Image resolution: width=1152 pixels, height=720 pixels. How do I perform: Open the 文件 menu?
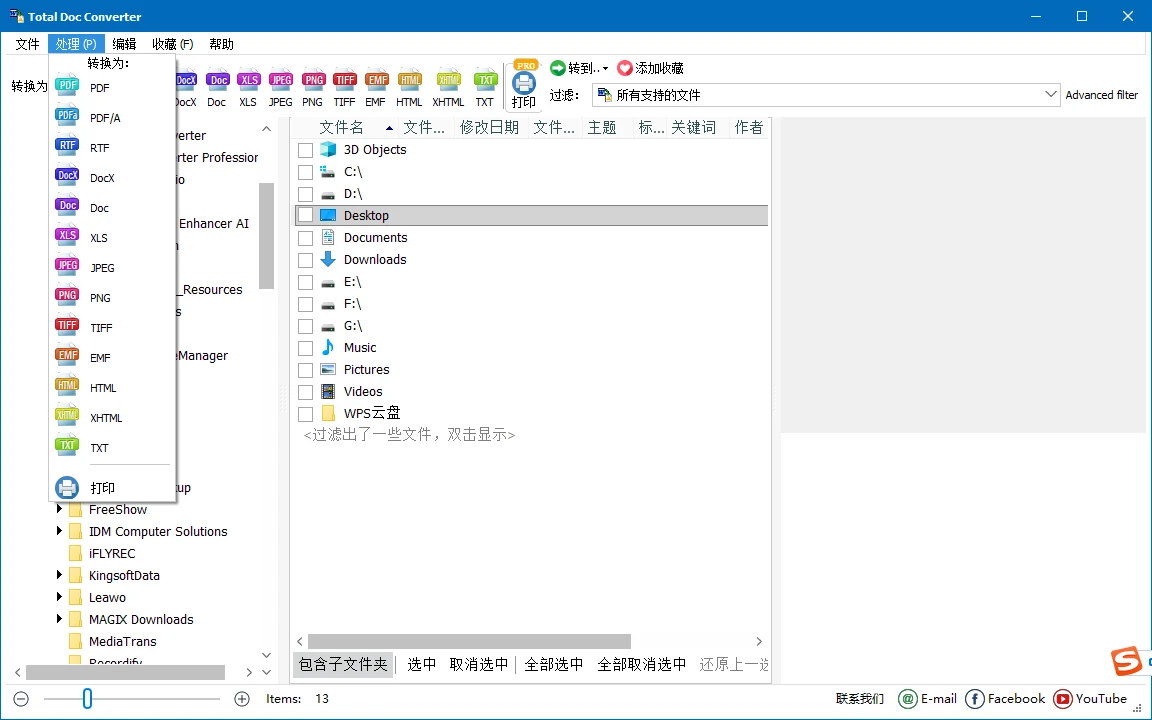pos(27,43)
